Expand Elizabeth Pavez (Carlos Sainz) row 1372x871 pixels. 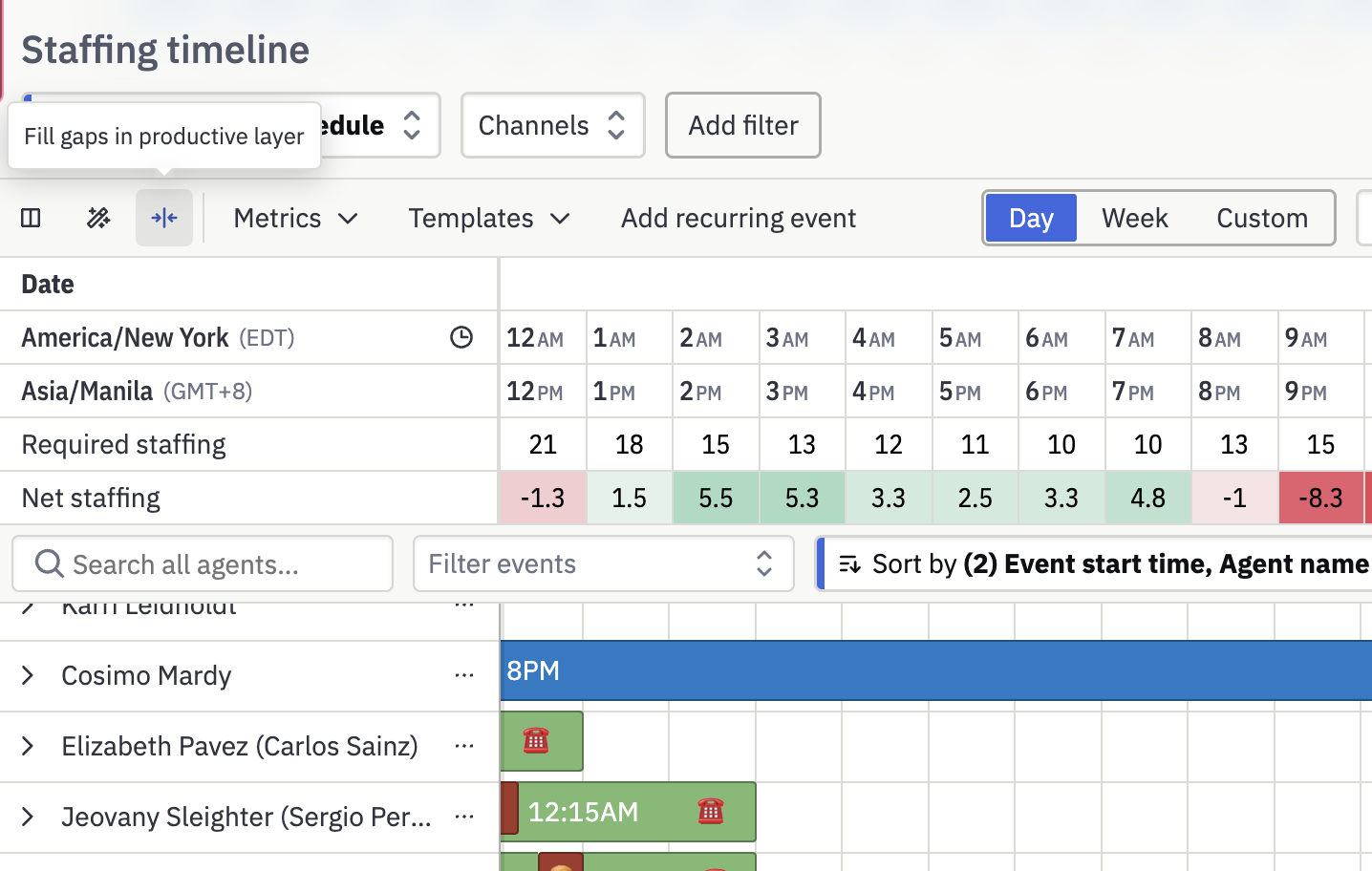(x=28, y=746)
